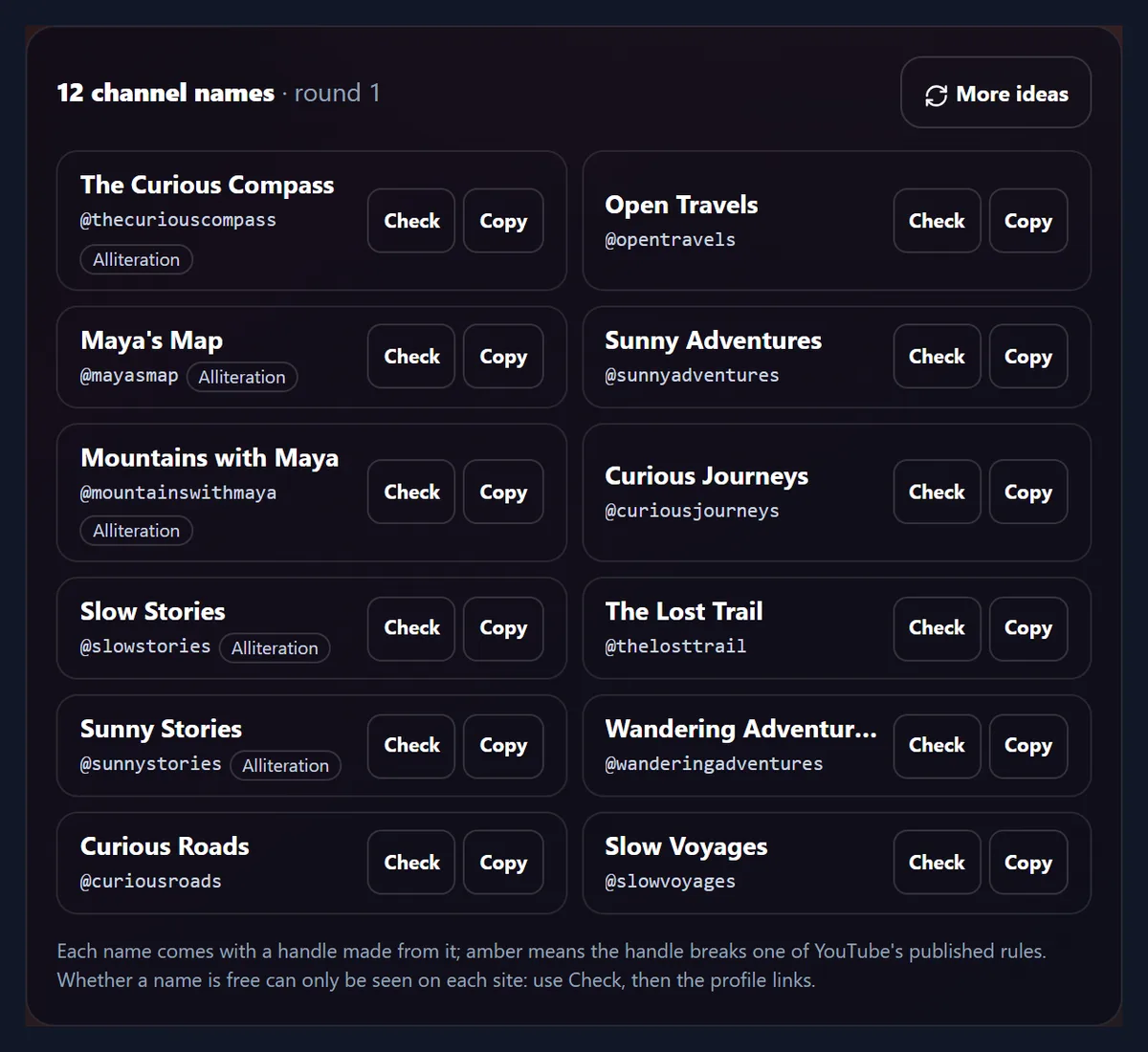Click the "Slow Stories" title text
Viewport: 1148px width, 1052px height.
tap(153, 612)
